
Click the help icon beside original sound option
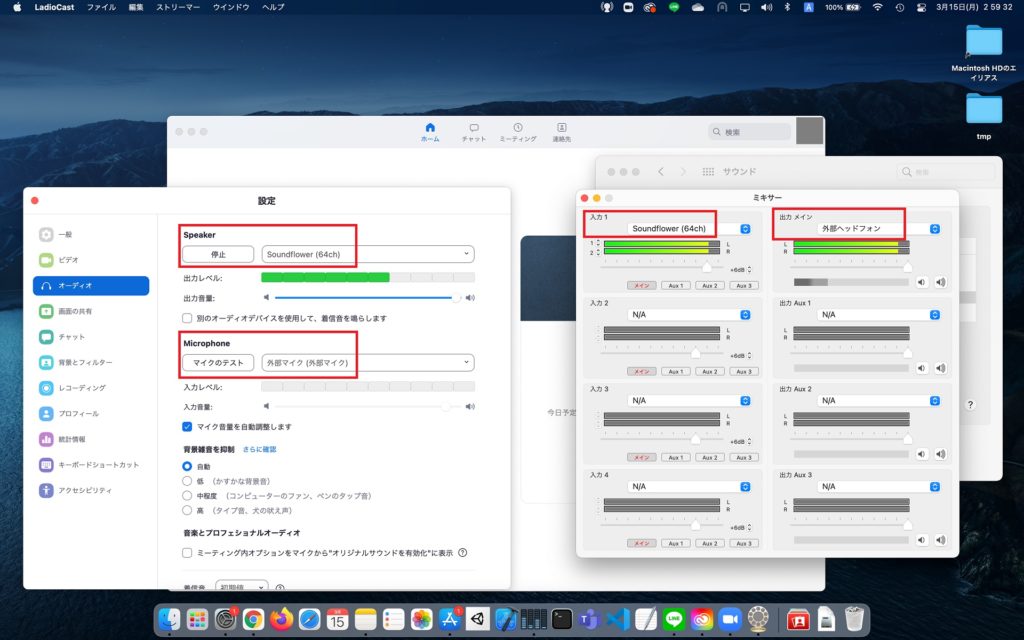[462, 552]
